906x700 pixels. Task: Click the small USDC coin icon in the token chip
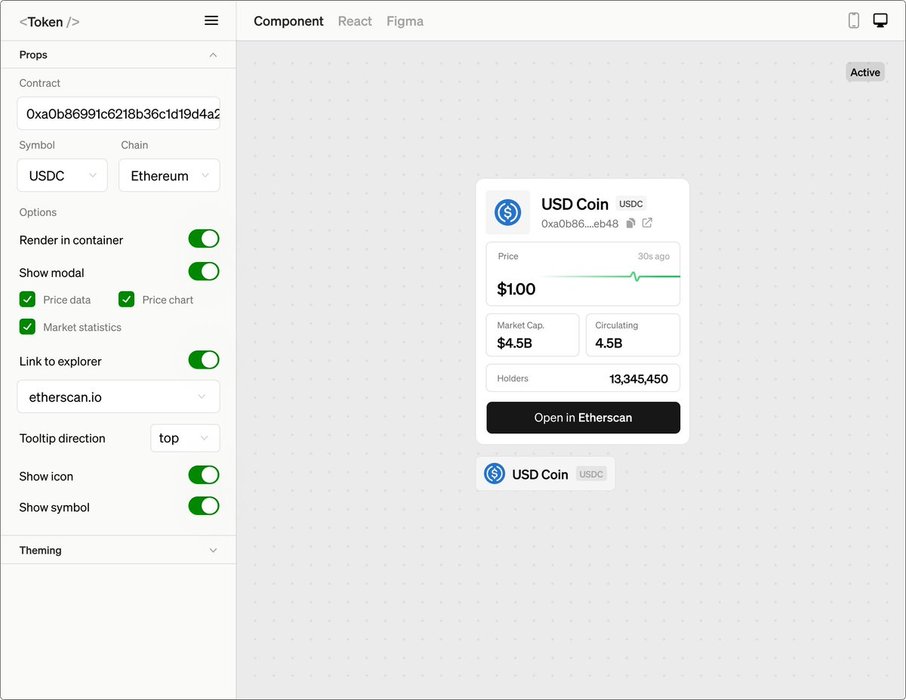click(494, 474)
